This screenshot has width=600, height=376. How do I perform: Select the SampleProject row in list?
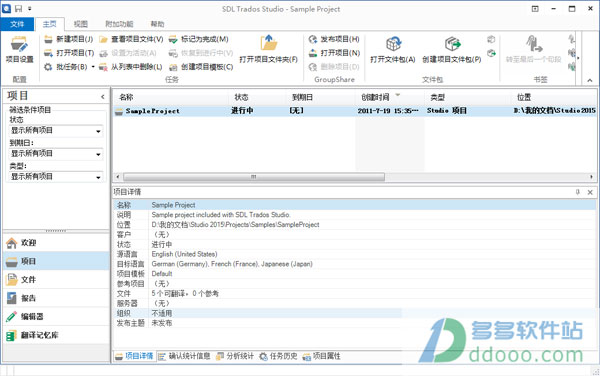[354, 111]
